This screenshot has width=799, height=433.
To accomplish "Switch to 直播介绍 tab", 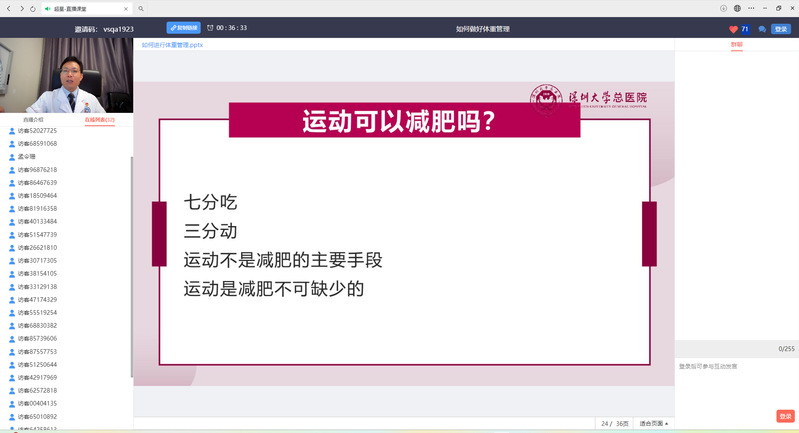I will [x=33, y=120].
